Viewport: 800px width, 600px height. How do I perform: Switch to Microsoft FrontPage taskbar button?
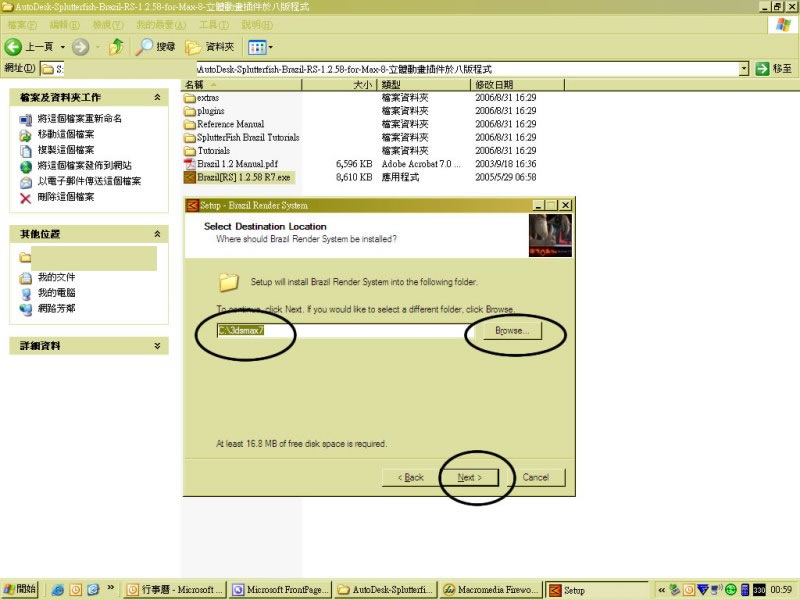pos(280,590)
